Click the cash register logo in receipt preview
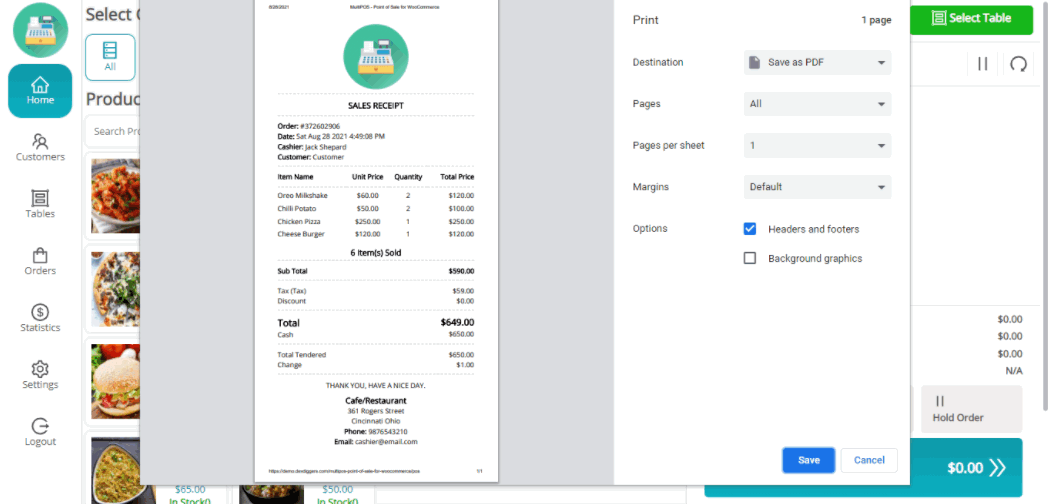This screenshot has width=1050, height=504. pyautogui.click(x=376, y=57)
